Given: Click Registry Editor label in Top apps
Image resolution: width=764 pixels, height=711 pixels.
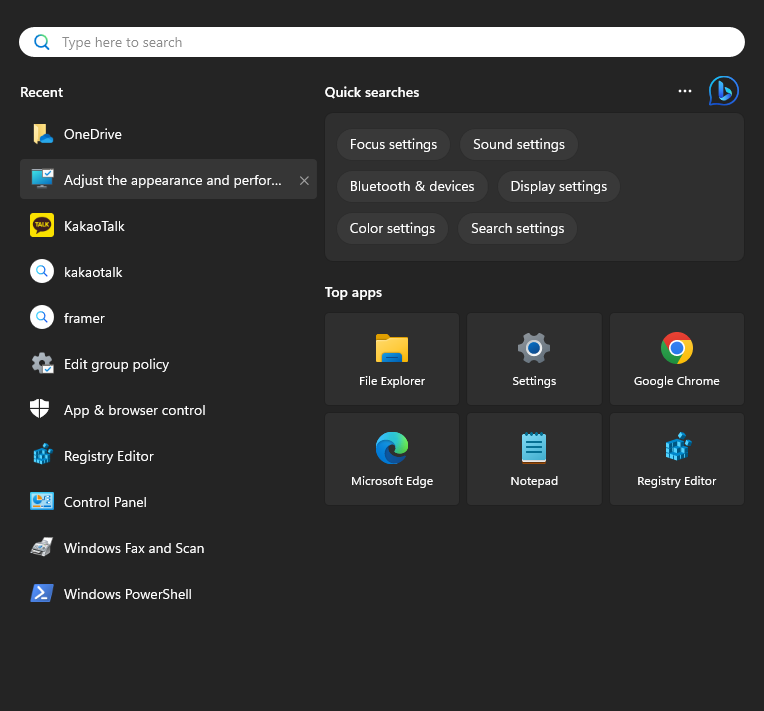Looking at the screenshot, I should click(677, 481).
